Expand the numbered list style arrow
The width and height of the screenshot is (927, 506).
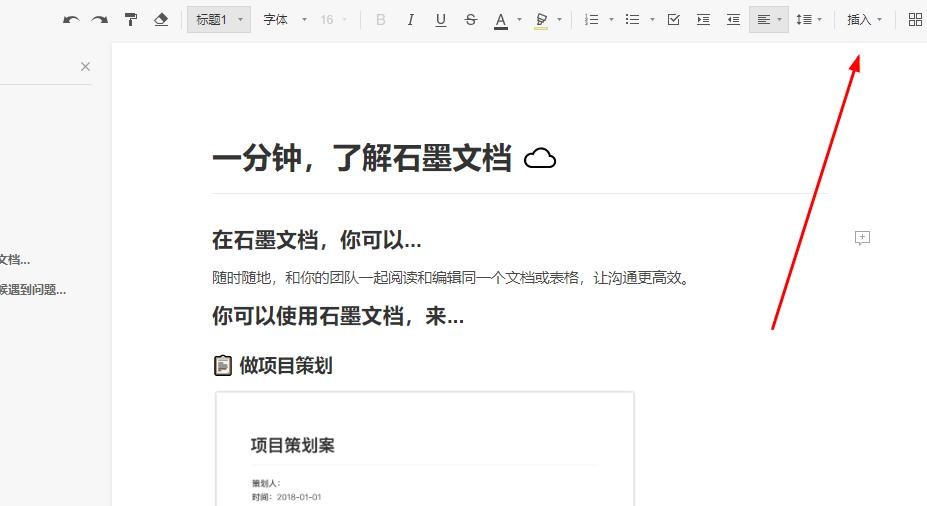(611, 20)
